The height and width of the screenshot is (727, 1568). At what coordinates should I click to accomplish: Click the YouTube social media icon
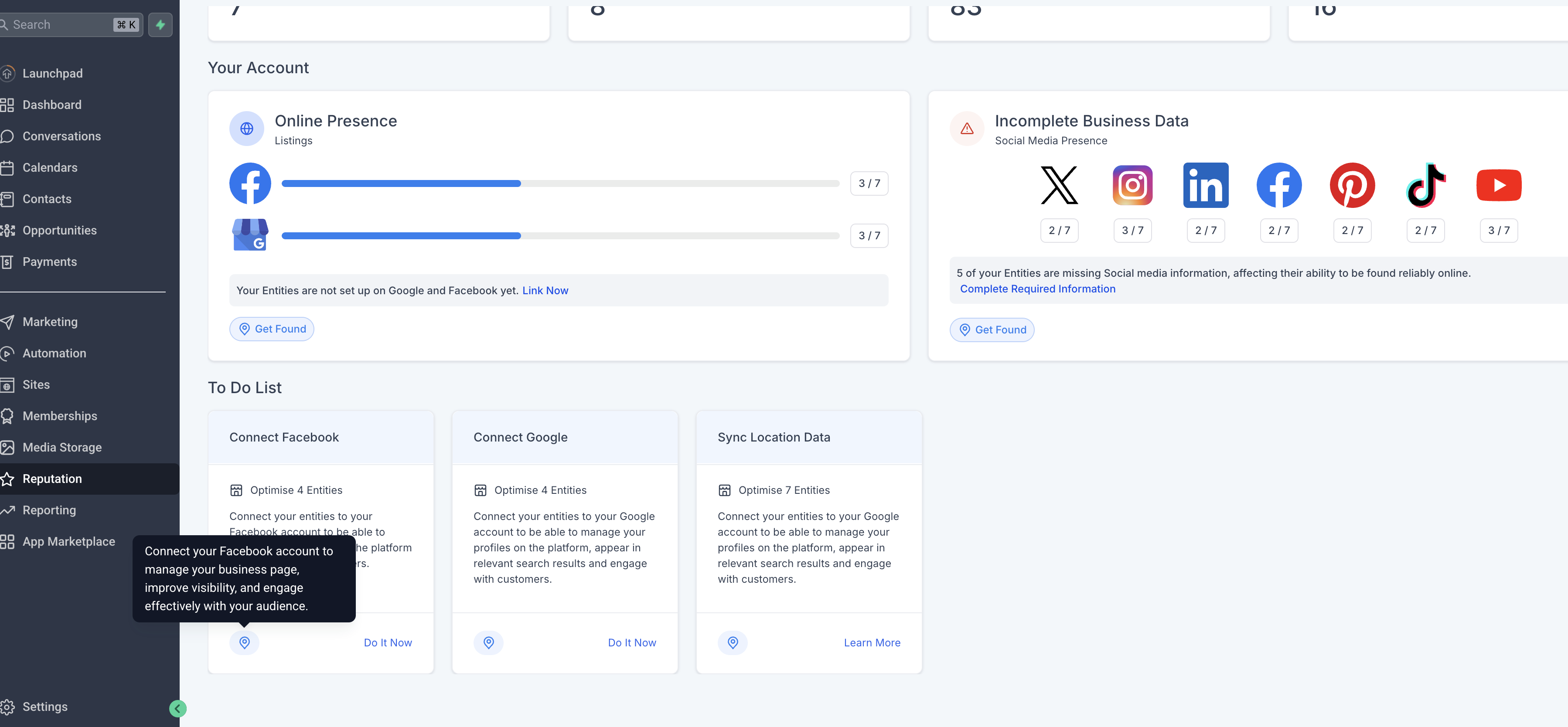coord(1499,185)
